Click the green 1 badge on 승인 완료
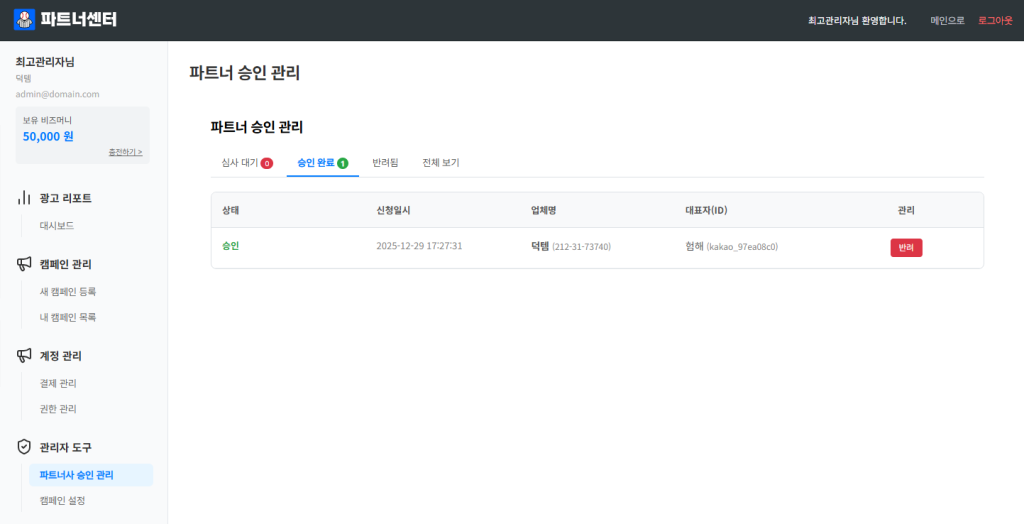The width and height of the screenshot is (1024, 524). point(342,163)
